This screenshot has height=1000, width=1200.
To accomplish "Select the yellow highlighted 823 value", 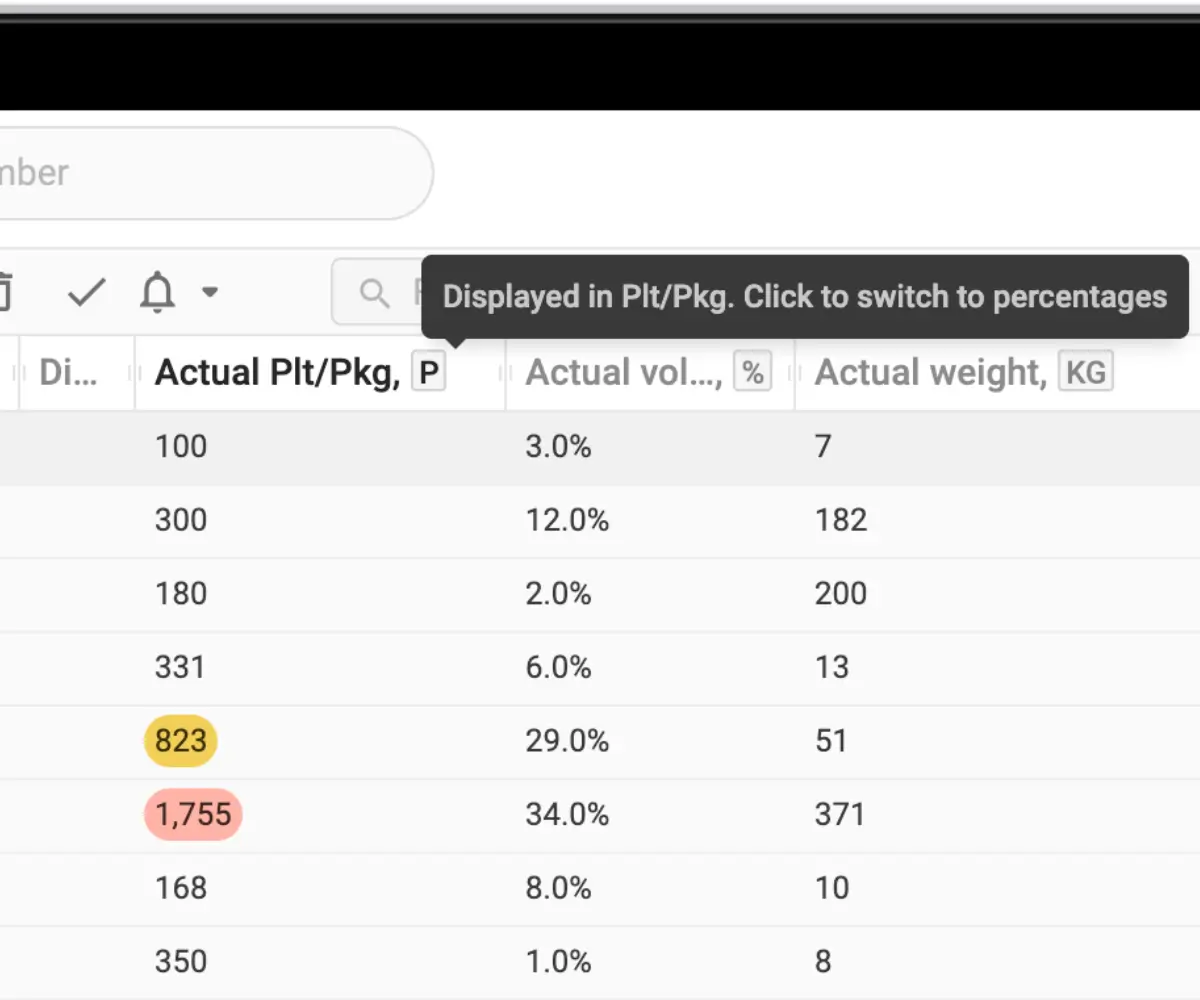I will tap(181, 741).
